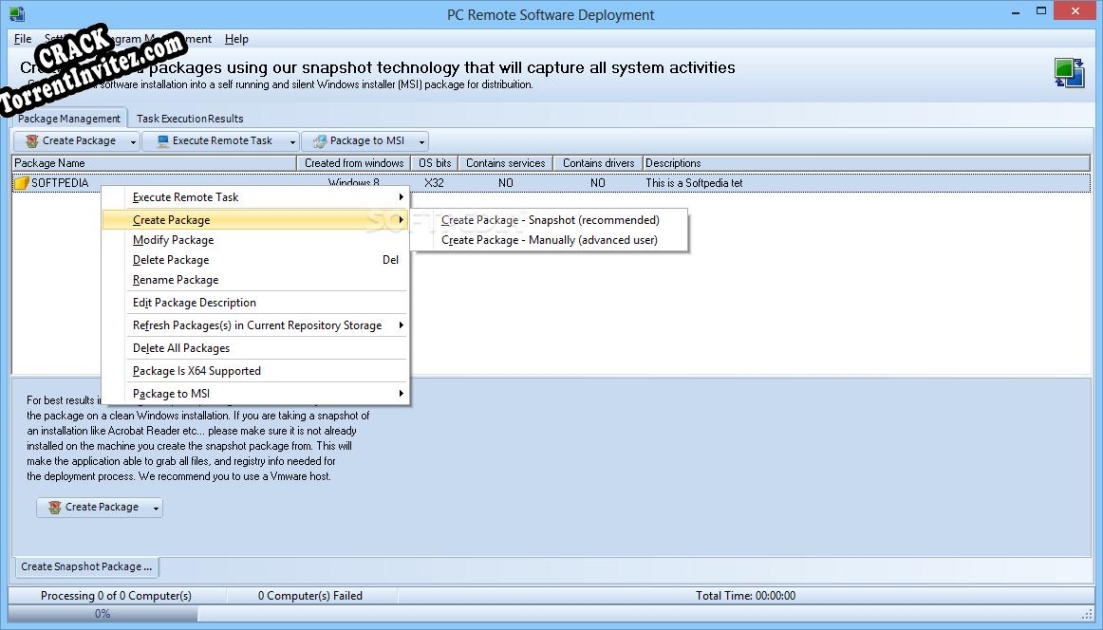Select the Contains drivers column header
Viewport: 1103px width, 630px height.
(597, 162)
